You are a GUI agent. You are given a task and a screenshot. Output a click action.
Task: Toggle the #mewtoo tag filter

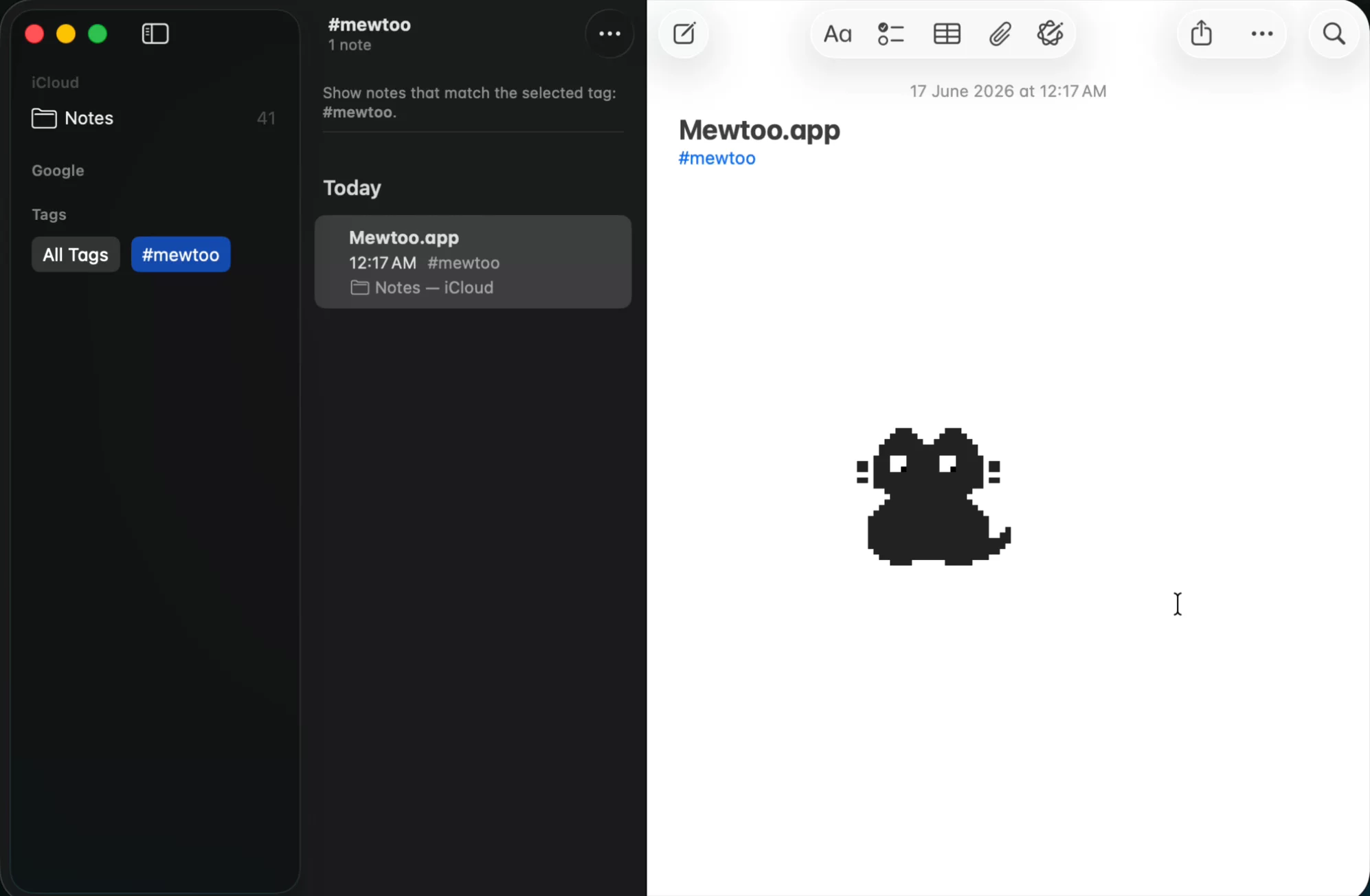point(181,255)
